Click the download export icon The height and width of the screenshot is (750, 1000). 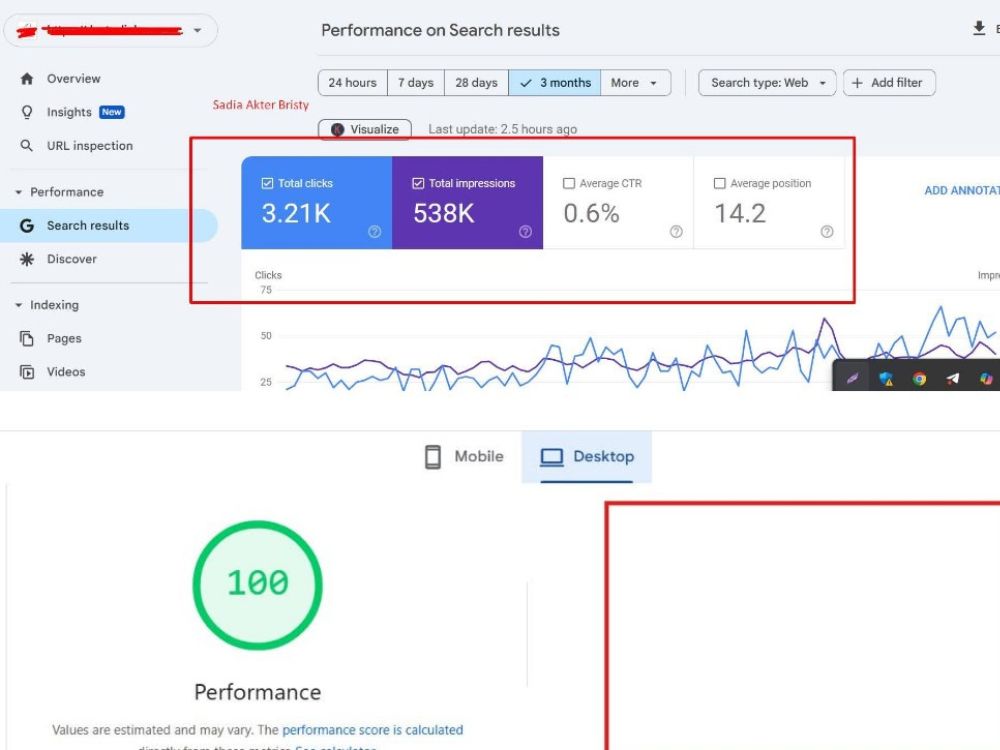pos(979,28)
